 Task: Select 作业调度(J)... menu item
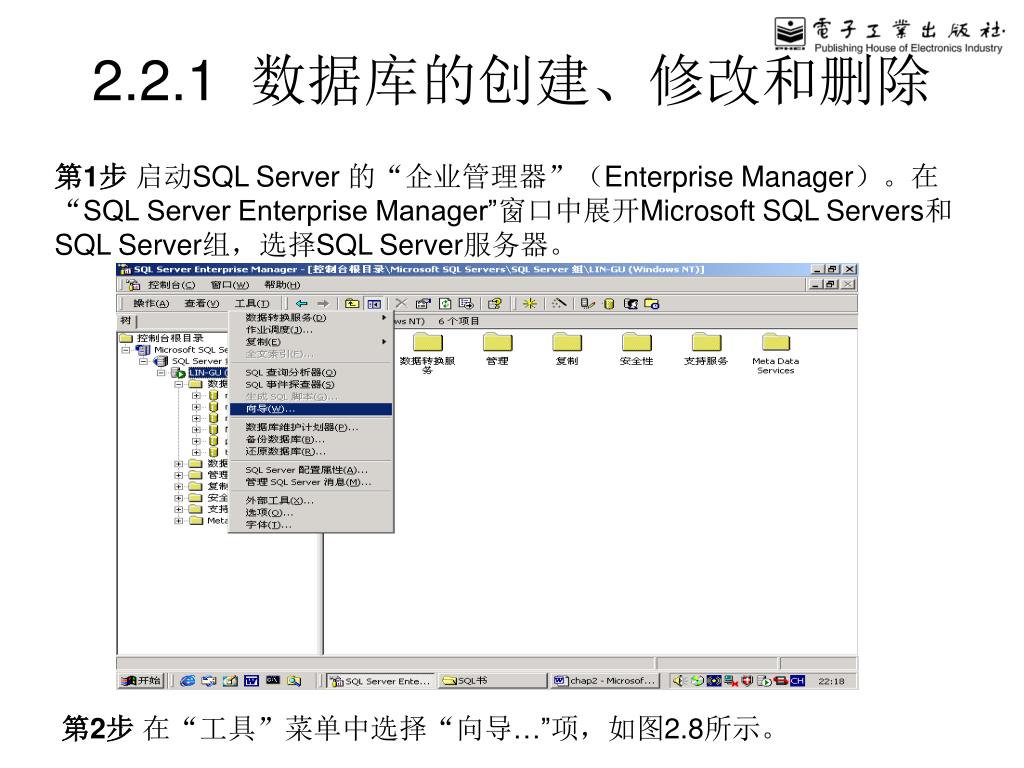(311, 330)
